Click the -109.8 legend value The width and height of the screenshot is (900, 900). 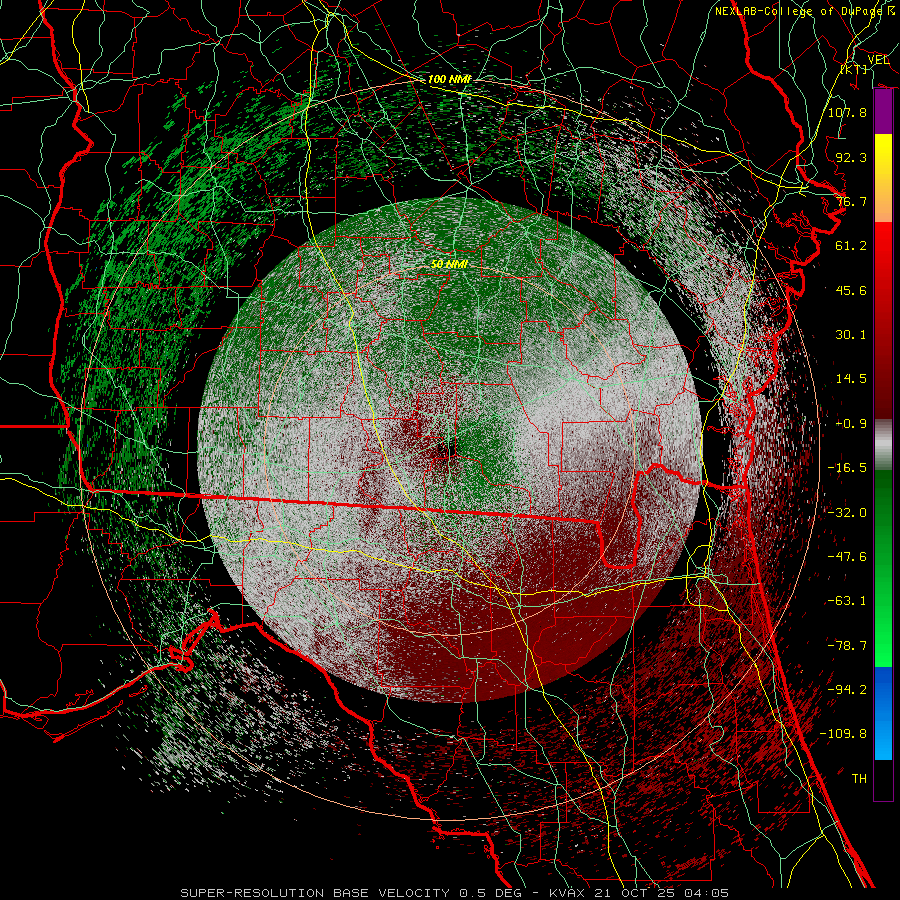843,734
